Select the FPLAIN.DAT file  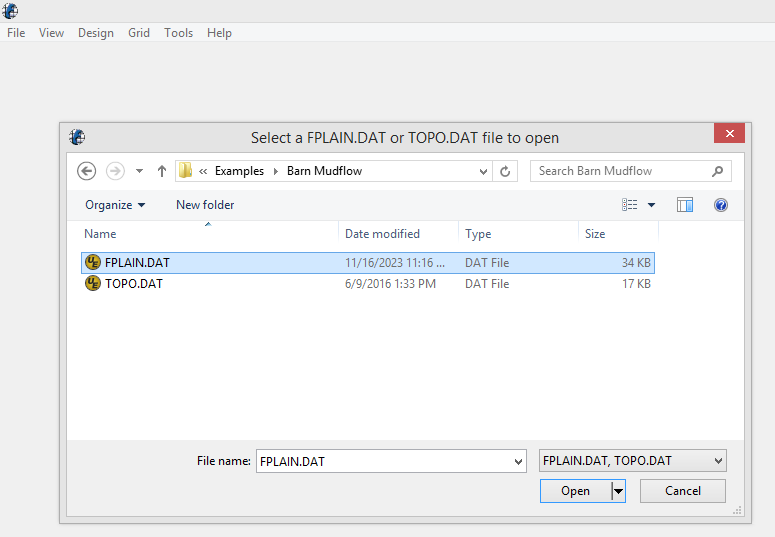pos(137,263)
